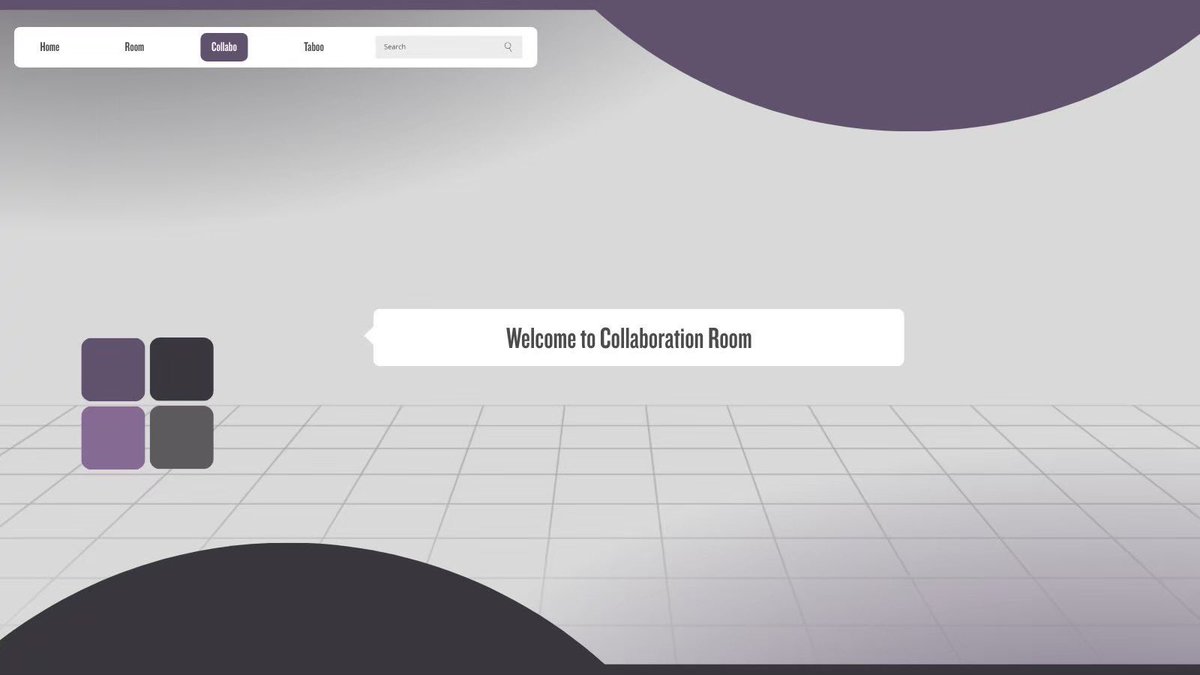Select the light purple bottom-left square tile
The width and height of the screenshot is (1200, 675).
tap(113, 438)
